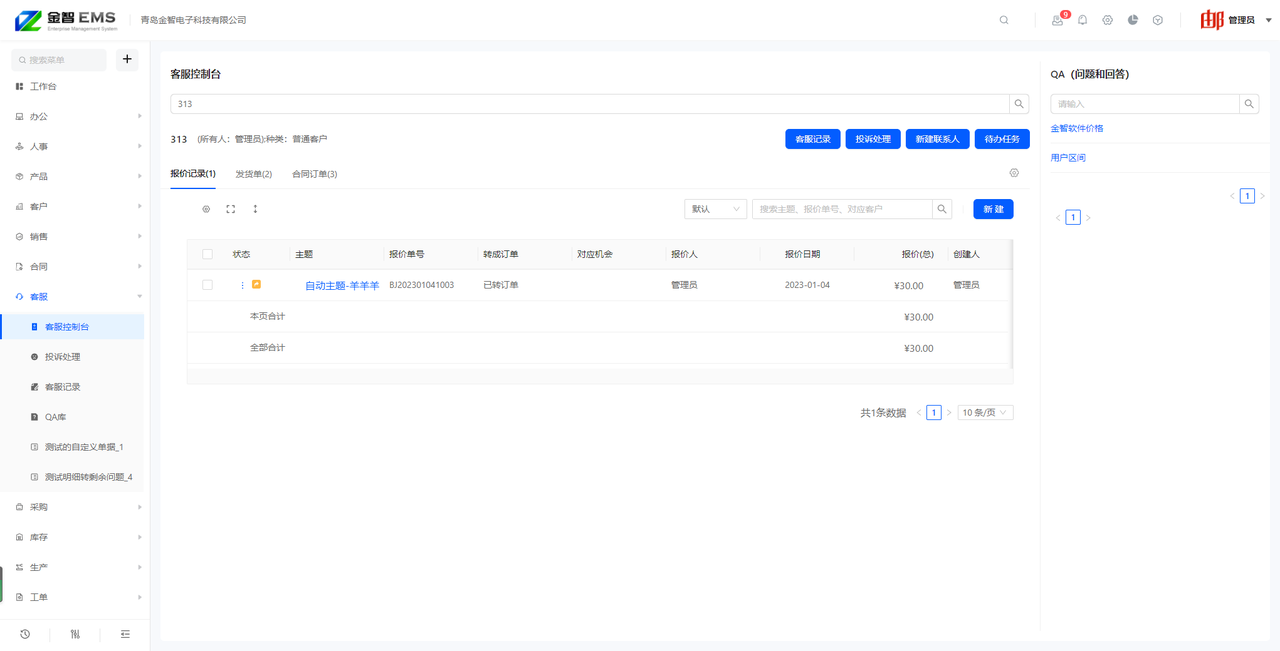Image resolution: width=1280 pixels, height=651 pixels.
Task: Click page 1 in table pagination
Action: [934, 413]
